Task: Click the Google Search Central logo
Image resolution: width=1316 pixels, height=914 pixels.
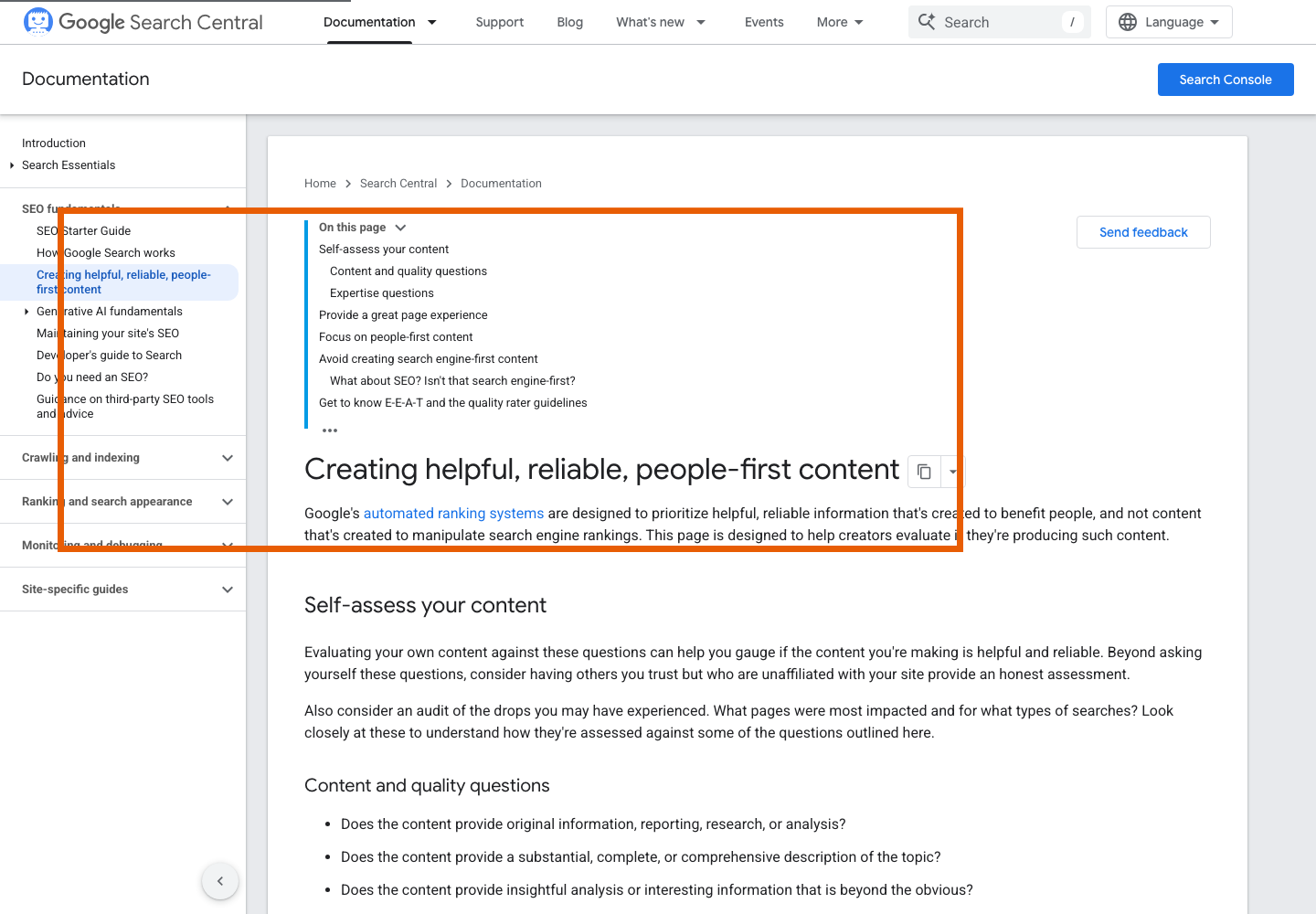Action: click(143, 22)
